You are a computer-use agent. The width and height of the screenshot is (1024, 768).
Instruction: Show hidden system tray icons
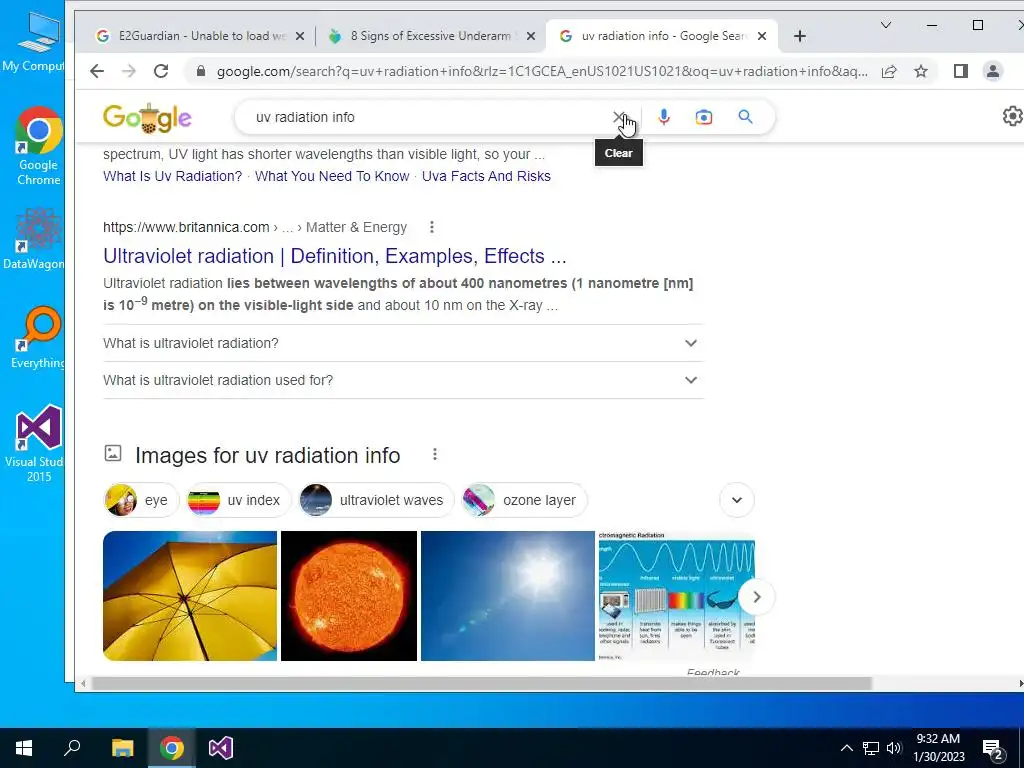click(x=846, y=748)
